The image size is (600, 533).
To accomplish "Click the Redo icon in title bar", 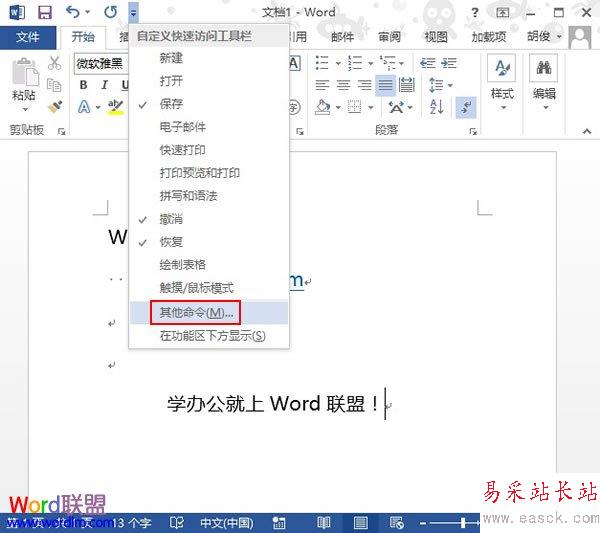I will tap(111, 12).
